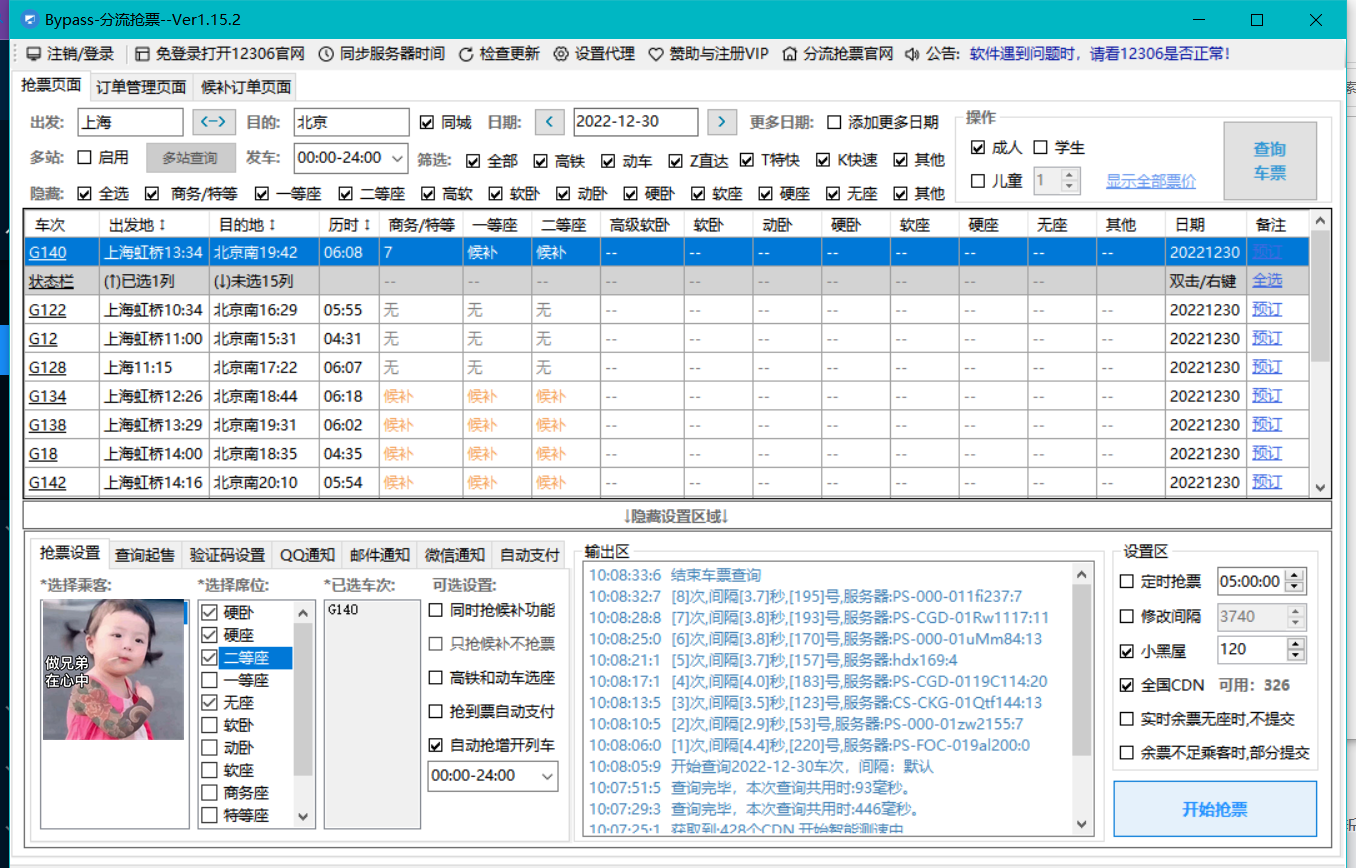This screenshot has height=868, width=1356.
Task: Open the 查询起售 settings tab
Action: tap(145, 555)
